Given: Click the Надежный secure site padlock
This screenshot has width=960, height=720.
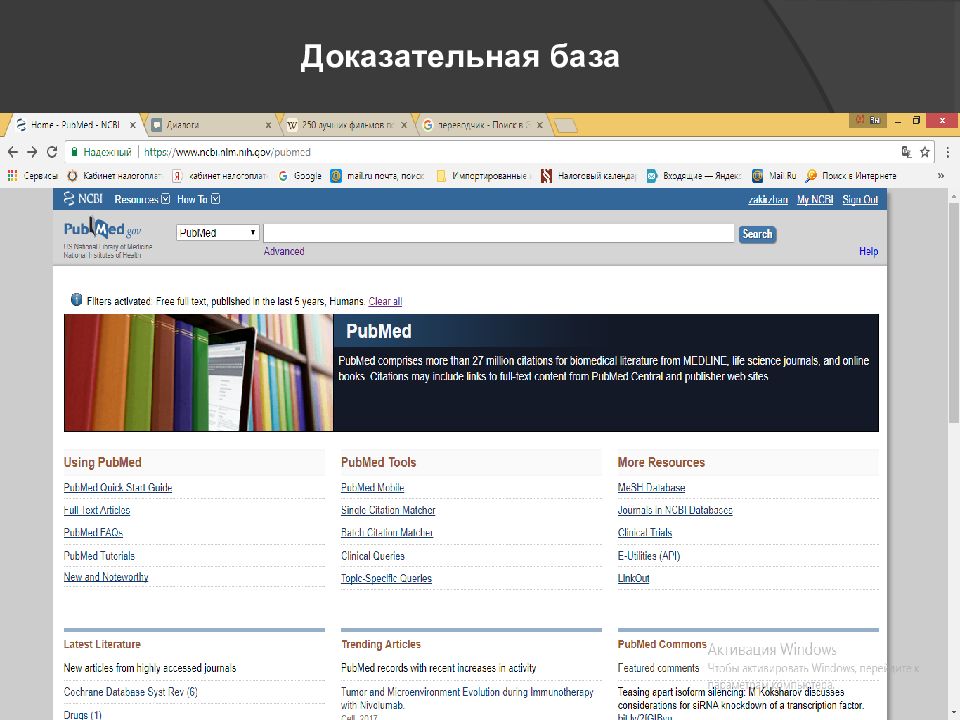Looking at the screenshot, I should [x=74, y=152].
